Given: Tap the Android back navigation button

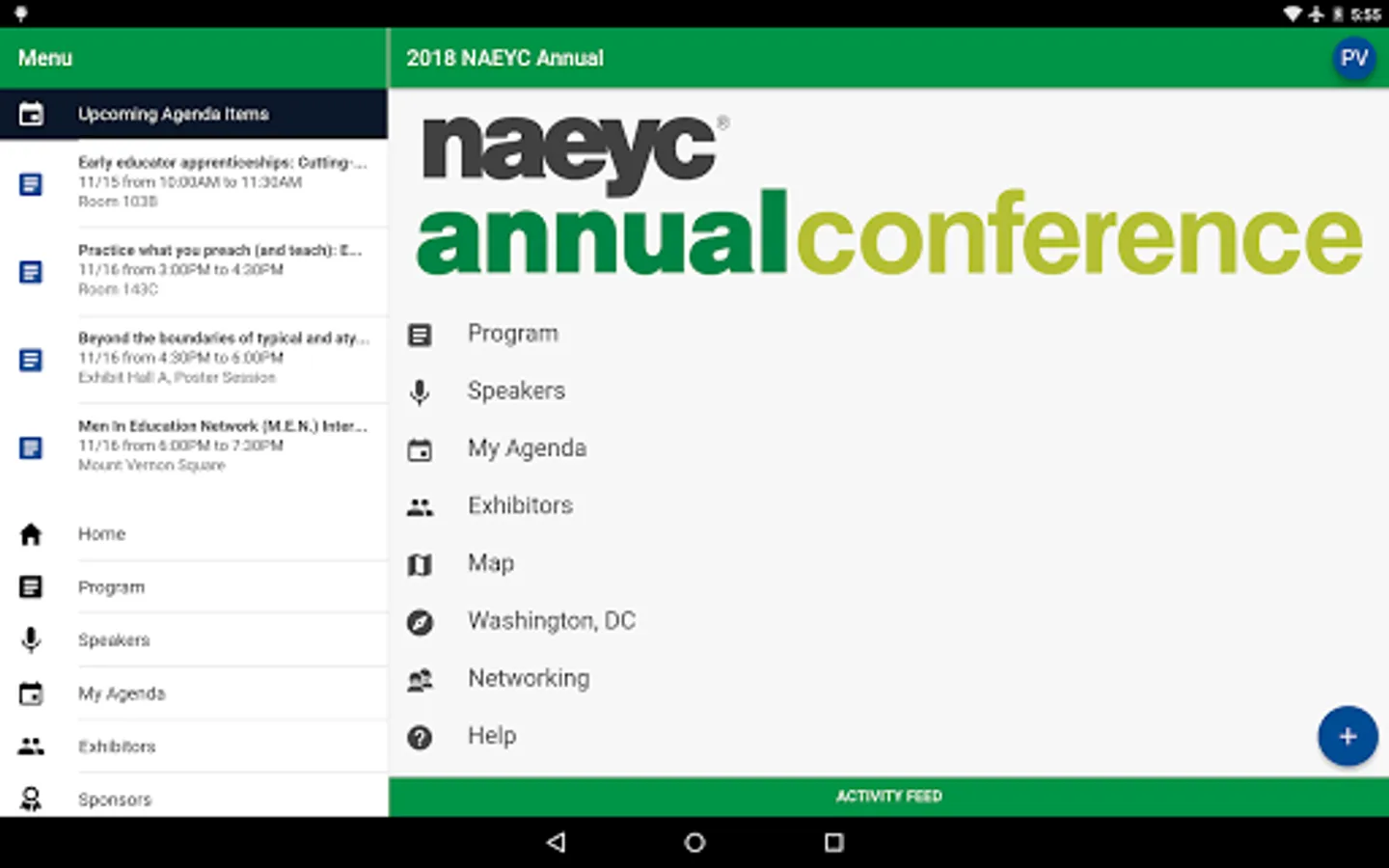Looking at the screenshot, I should coord(556,843).
